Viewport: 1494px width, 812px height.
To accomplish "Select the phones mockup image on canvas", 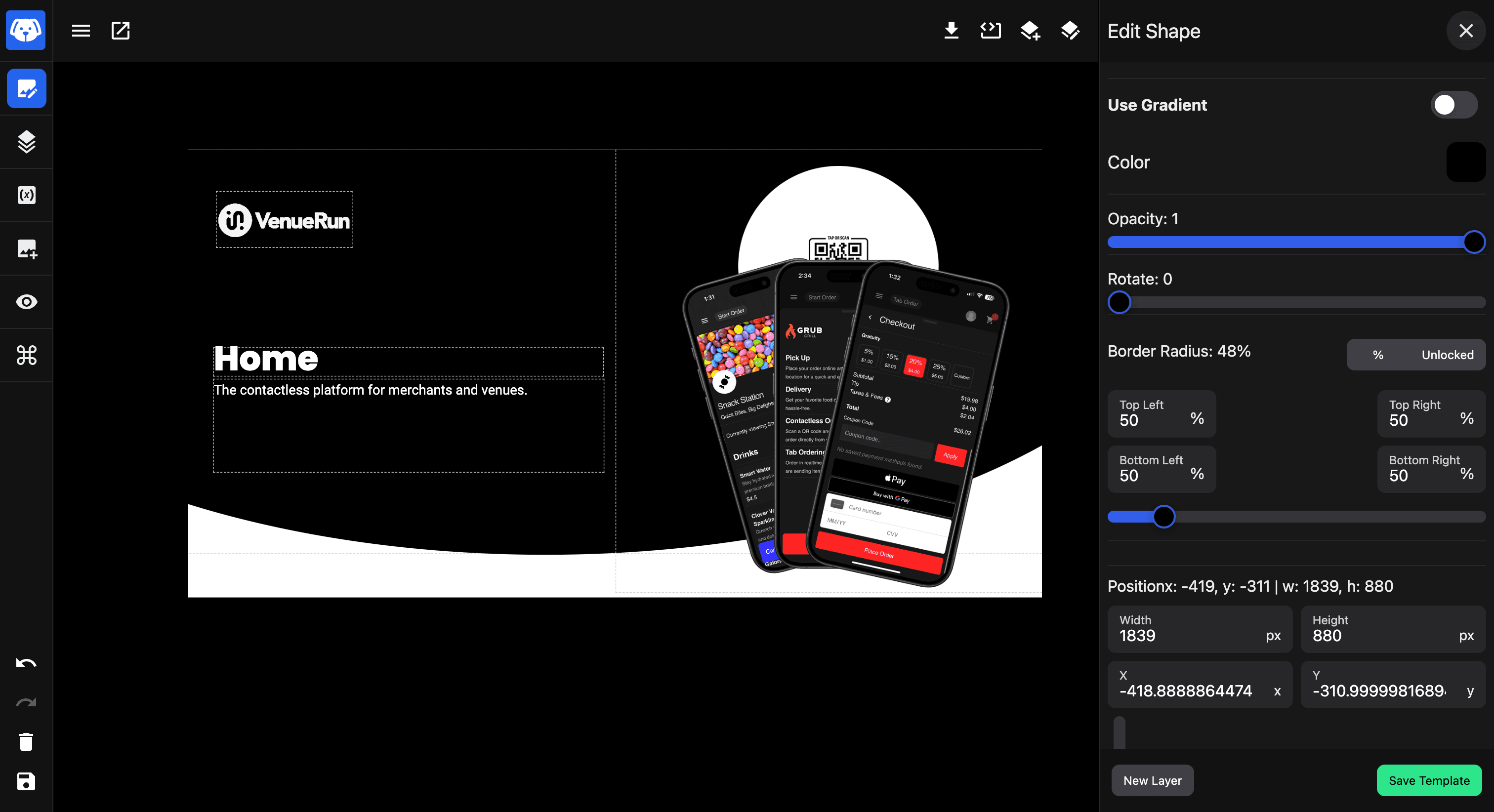I will pos(846,423).
